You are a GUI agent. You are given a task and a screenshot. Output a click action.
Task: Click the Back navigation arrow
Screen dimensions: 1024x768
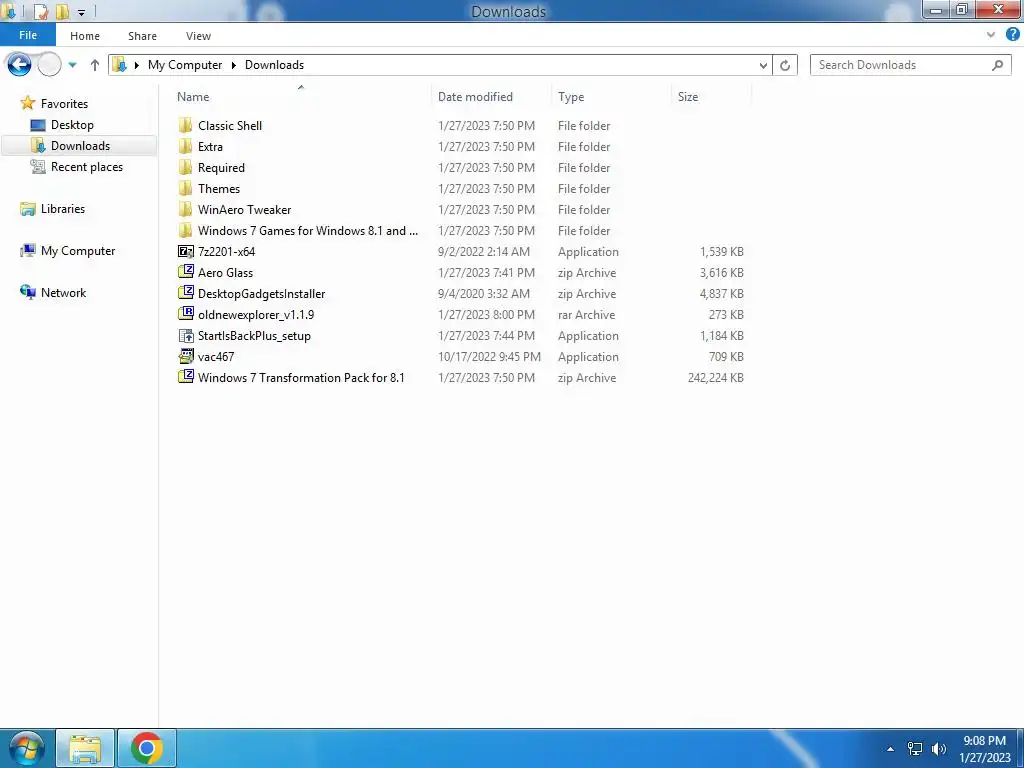point(19,65)
